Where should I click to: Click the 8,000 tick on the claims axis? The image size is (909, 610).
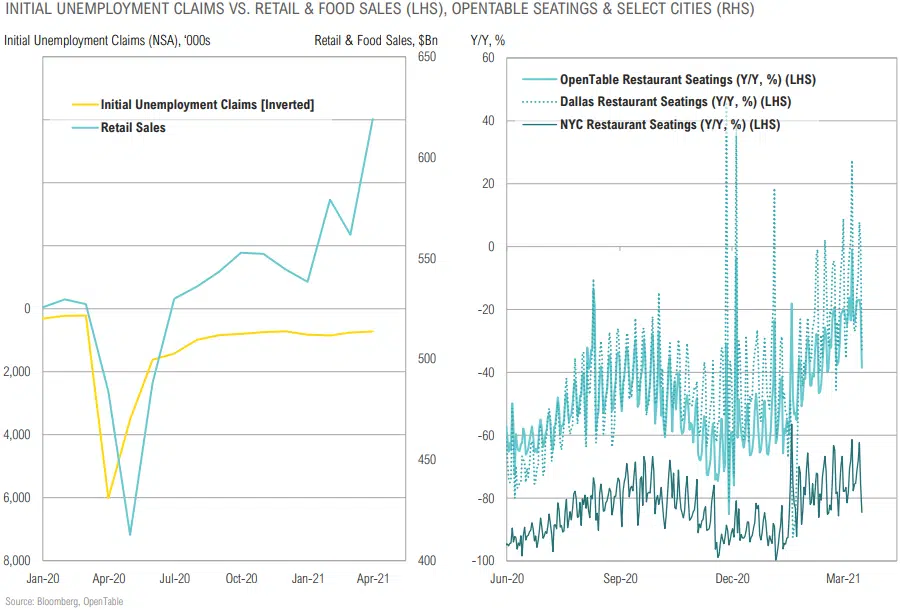point(21,561)
